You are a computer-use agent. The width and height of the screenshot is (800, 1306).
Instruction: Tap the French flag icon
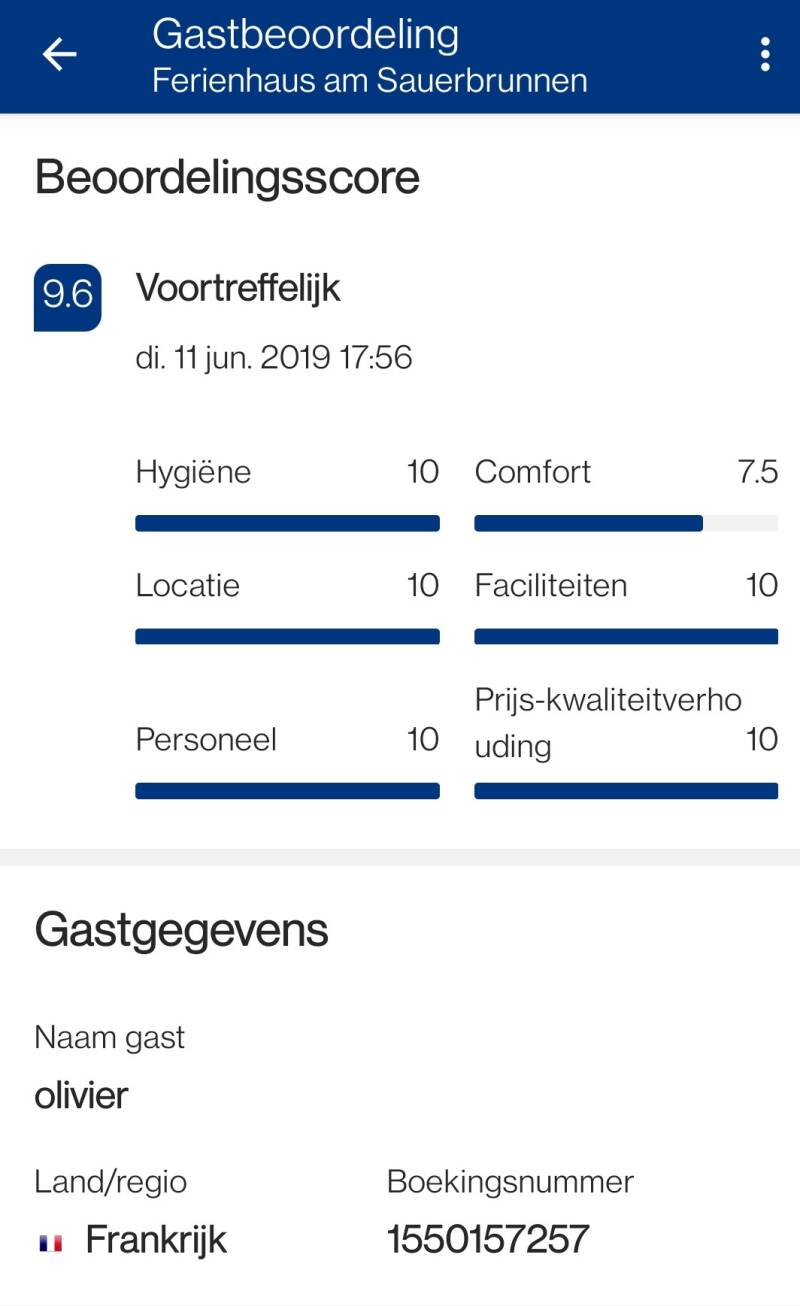50,1243
